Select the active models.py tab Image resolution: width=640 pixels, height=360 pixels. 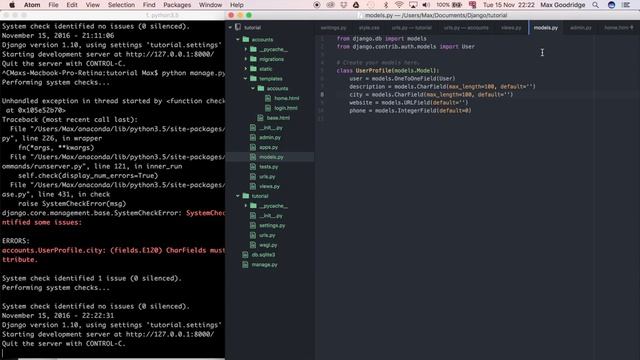point(546,28)
